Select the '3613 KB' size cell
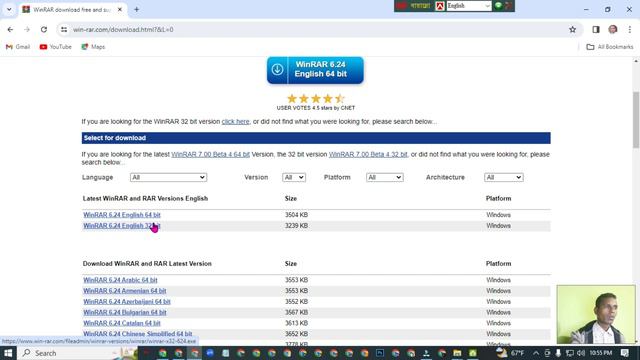The image size is (640, 360). coord(296,323)
